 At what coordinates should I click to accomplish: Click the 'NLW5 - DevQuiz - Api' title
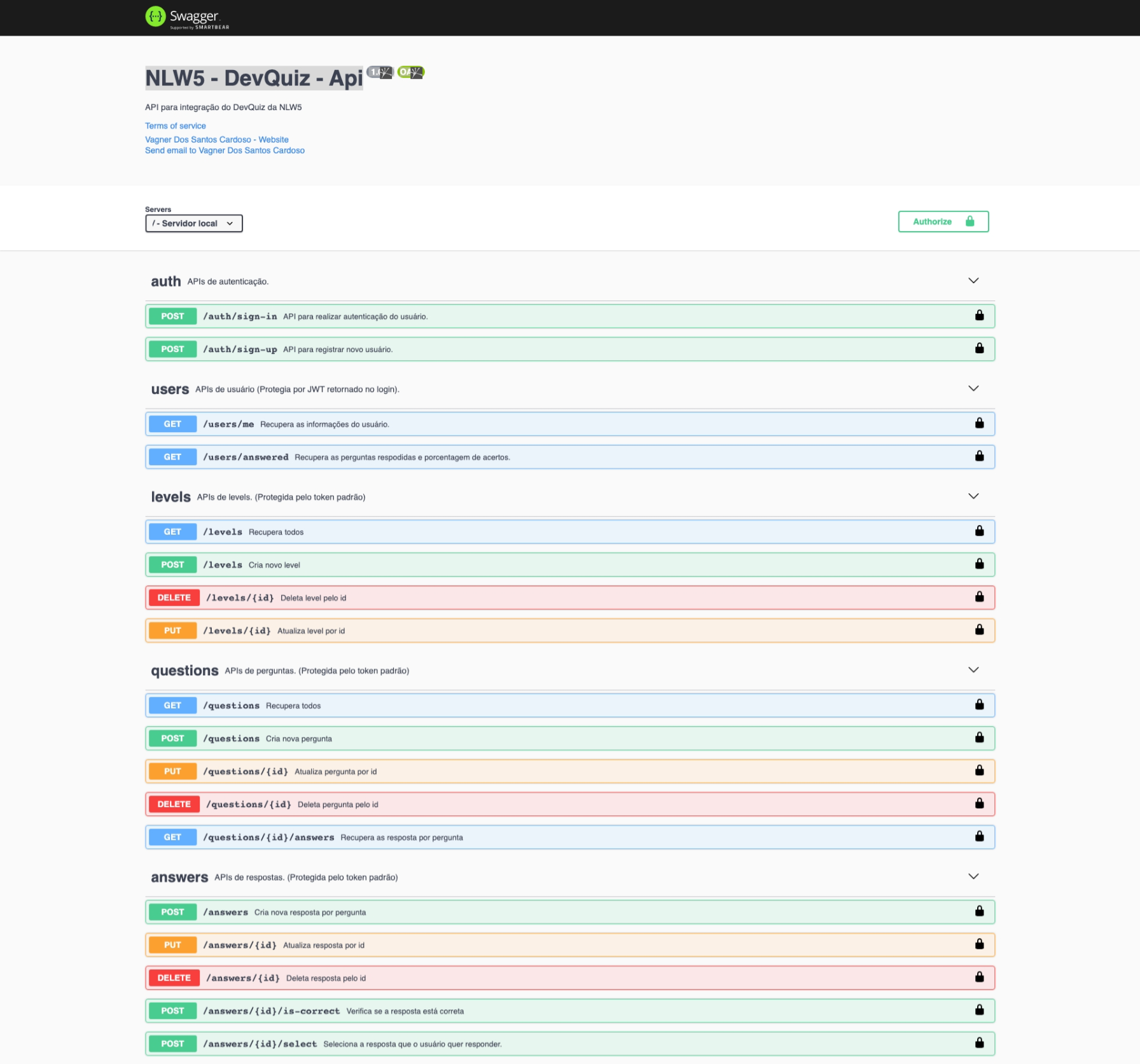pyautogui.click(x=254, y=78)
